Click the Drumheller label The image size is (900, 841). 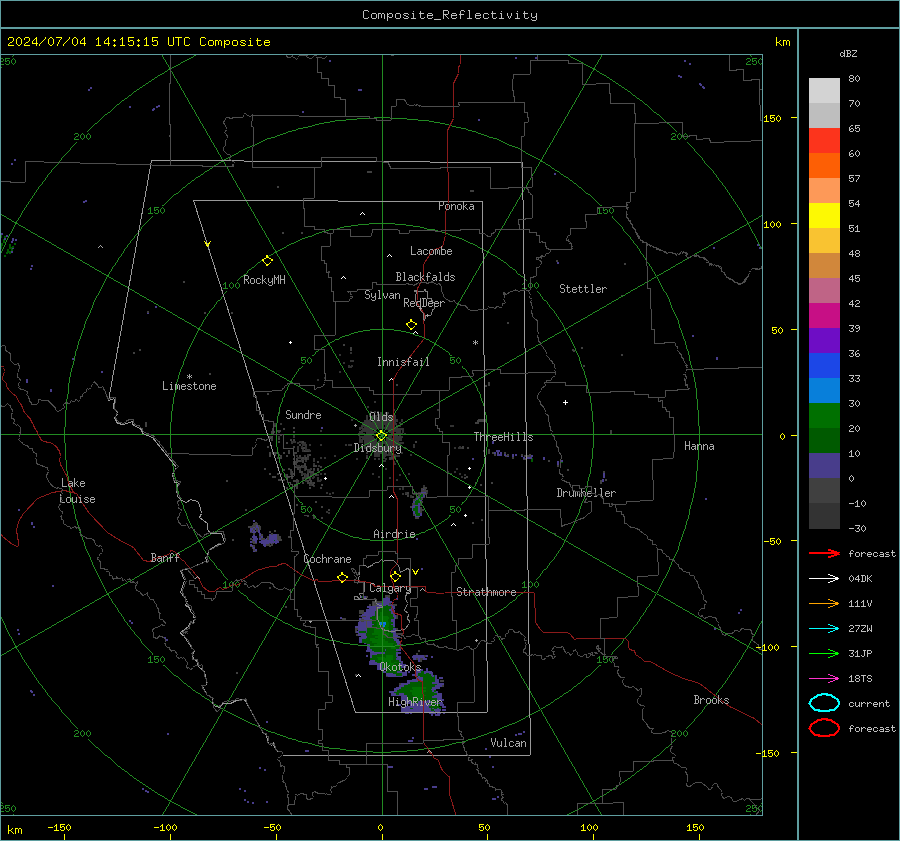click(x=586, y=493)
